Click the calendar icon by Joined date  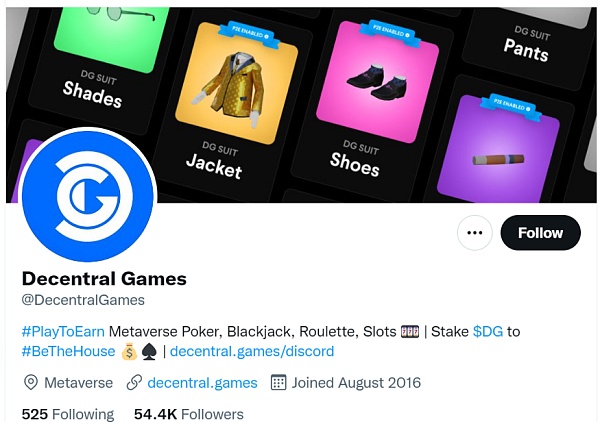tap(278, 383)
